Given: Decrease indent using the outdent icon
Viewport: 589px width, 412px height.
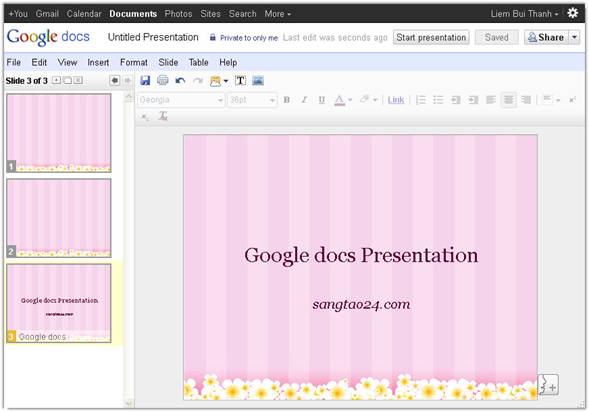Looking at the screenshot, I should [x=456, y=100].
